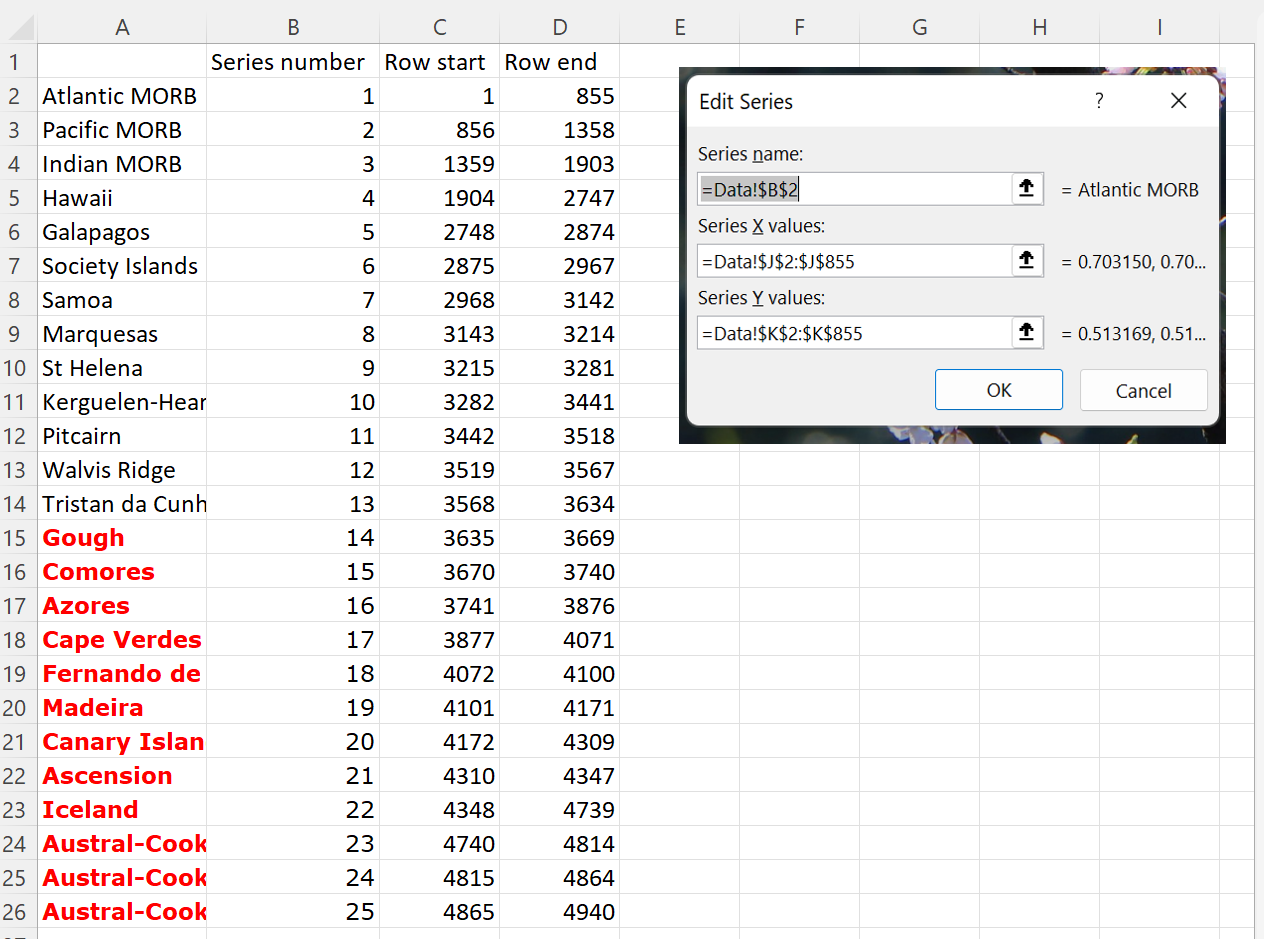
Task: Select the Samoa cell
Action: coord(122,300)
